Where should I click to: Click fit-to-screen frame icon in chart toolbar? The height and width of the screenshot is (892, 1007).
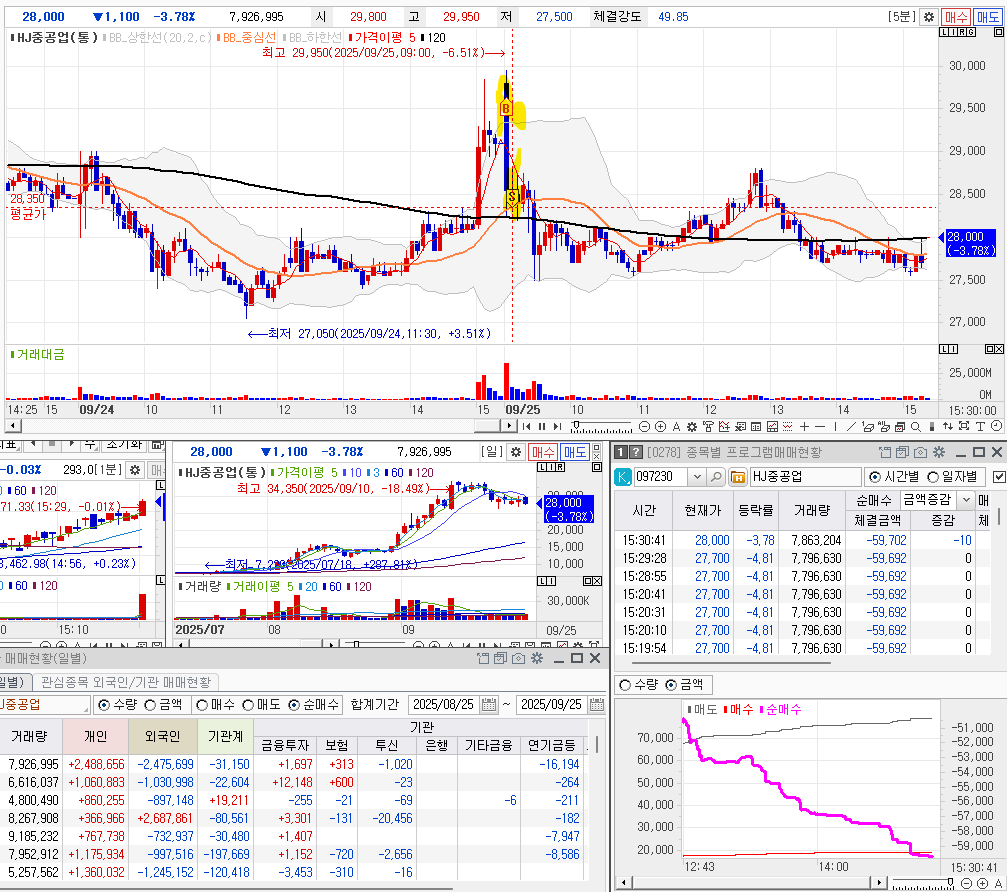[x=964, y=426]
